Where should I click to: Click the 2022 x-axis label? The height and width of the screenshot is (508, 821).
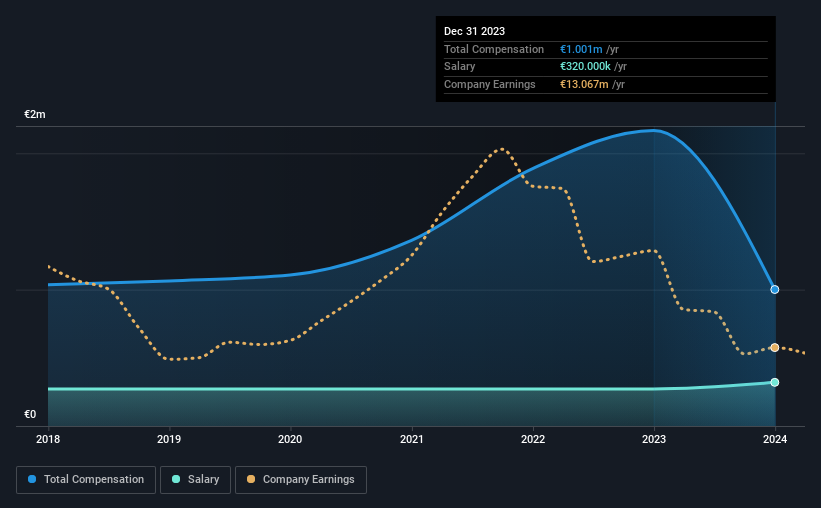click(533, 439)
